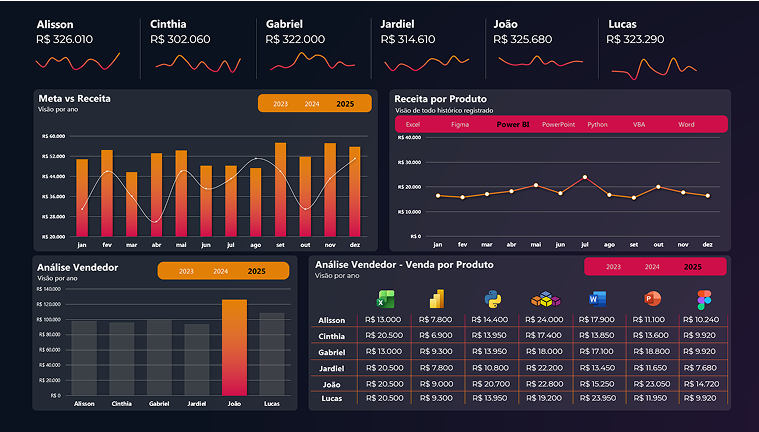Click Alisson total R$ 326.010
This screenshot has height=432, width=759.
[x=64, y=39]
